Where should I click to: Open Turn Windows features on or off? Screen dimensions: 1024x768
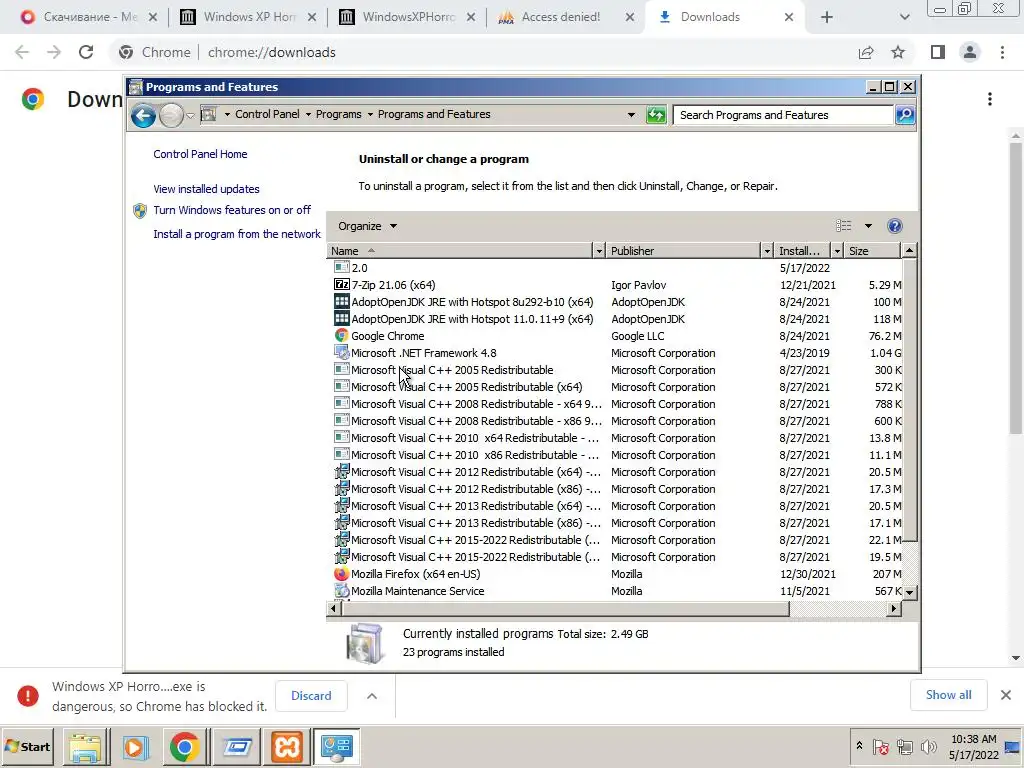(x=232, y=210)
